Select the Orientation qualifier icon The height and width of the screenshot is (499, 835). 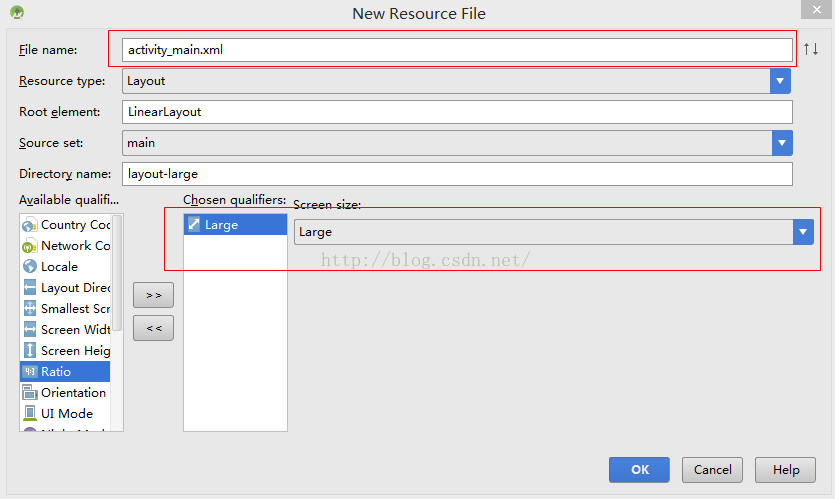29,393
